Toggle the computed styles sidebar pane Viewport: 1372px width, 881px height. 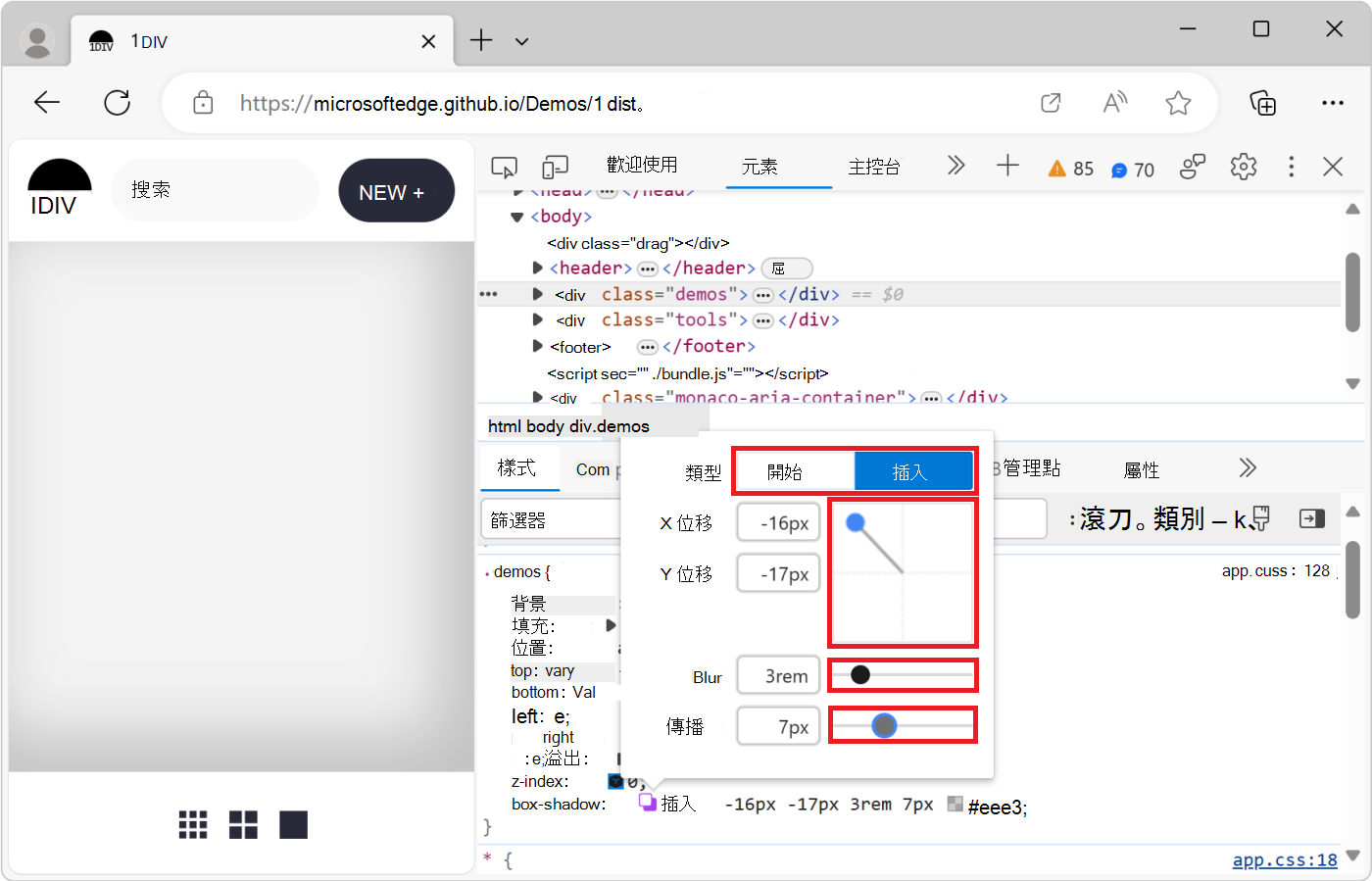[x=1311, y=518]
